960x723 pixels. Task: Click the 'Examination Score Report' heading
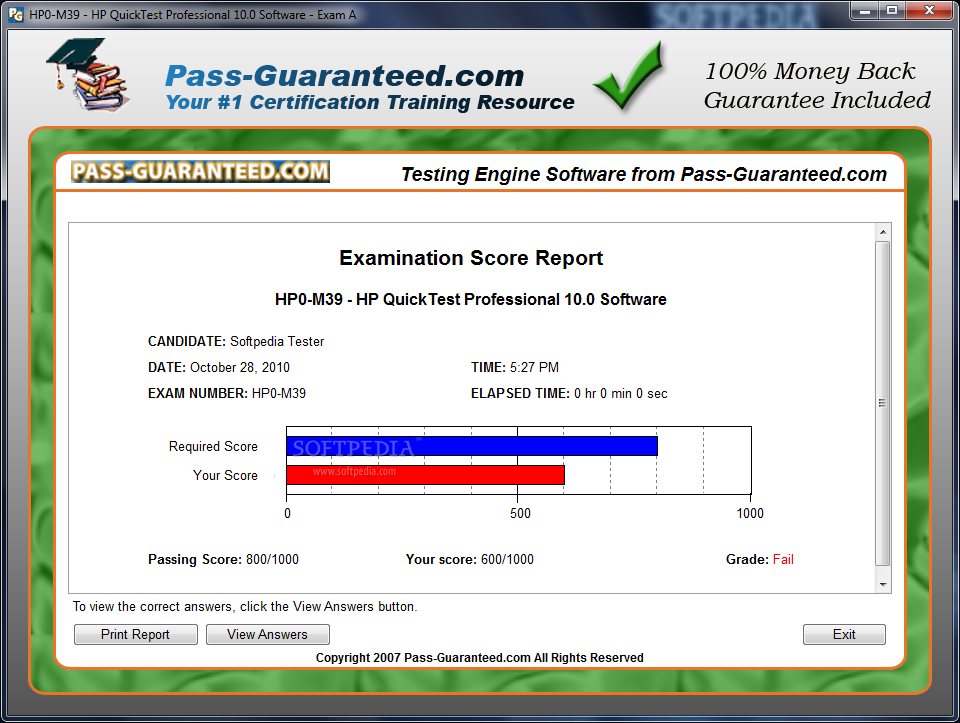click(x=471, y=258)
